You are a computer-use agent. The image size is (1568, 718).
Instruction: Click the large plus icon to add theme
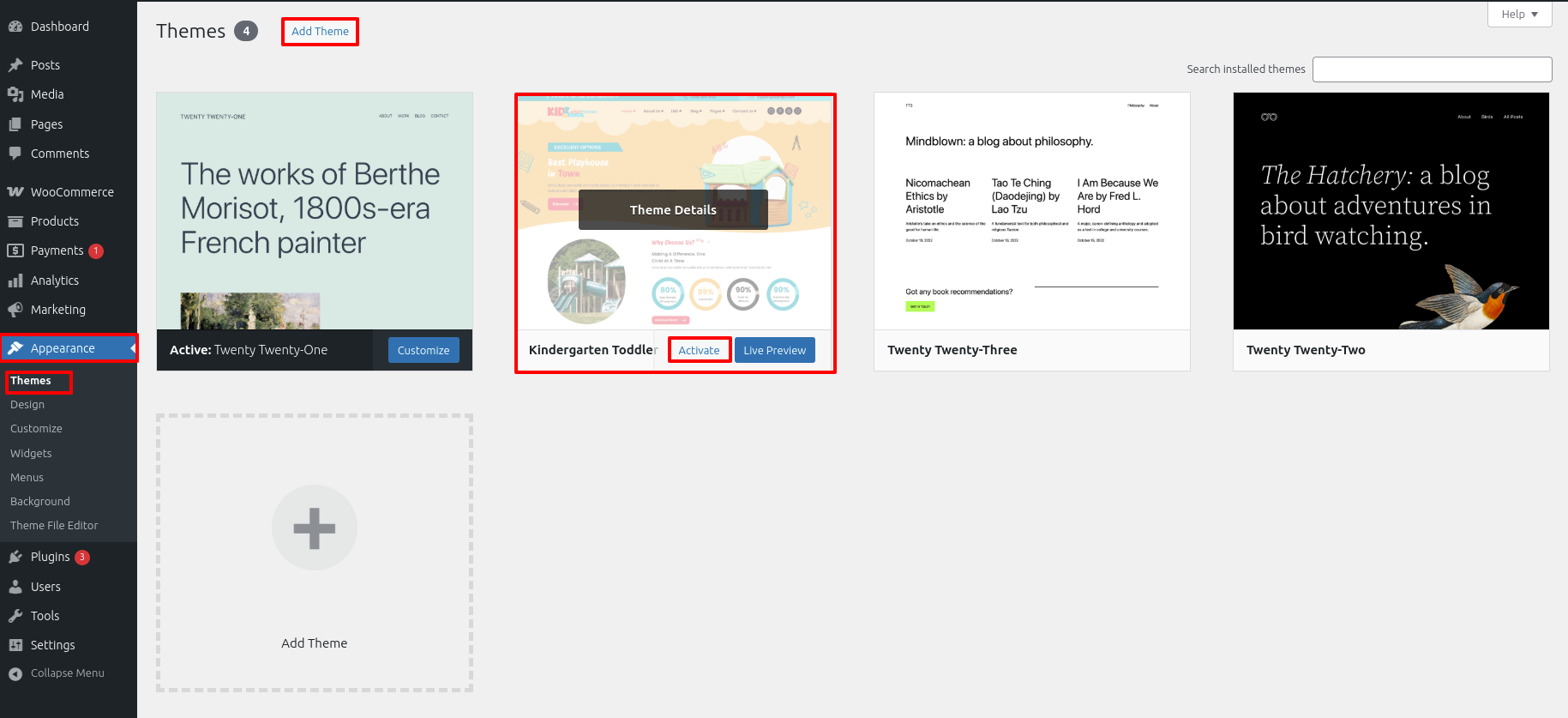(x=315, y=528)
